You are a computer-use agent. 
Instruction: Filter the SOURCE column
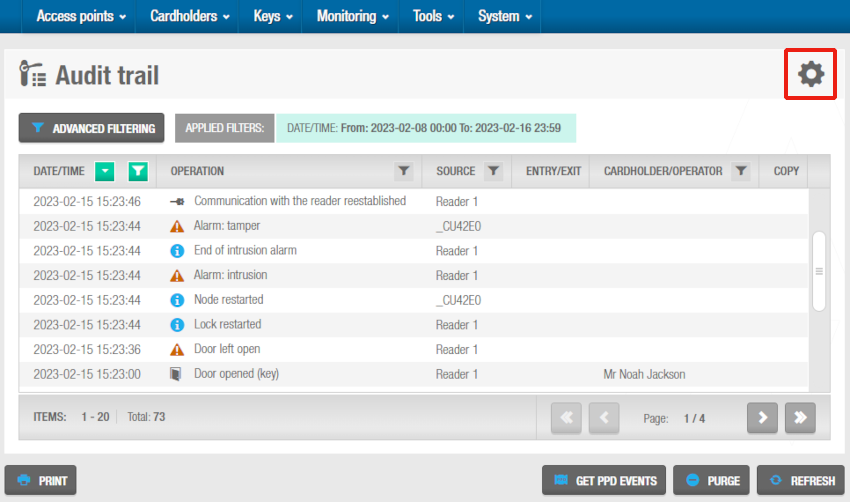pyautogui.click(x=493, y=171)
